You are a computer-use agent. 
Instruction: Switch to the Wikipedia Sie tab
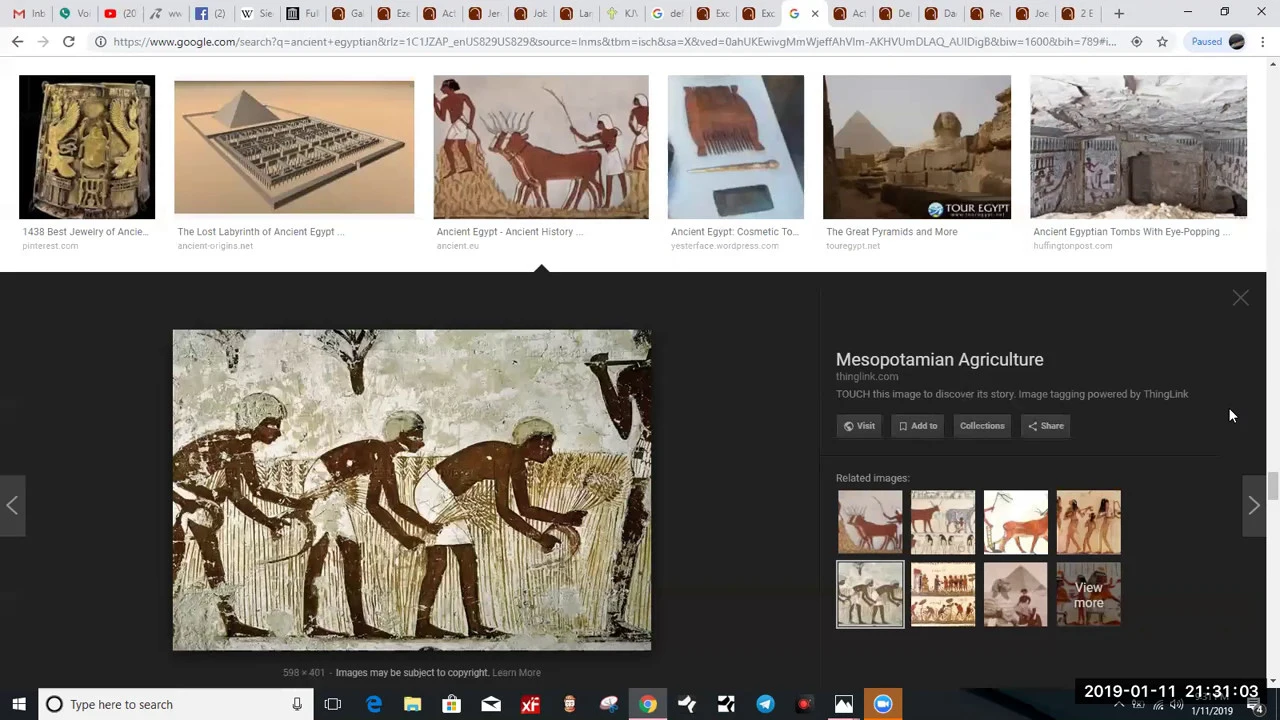[257, 14]
